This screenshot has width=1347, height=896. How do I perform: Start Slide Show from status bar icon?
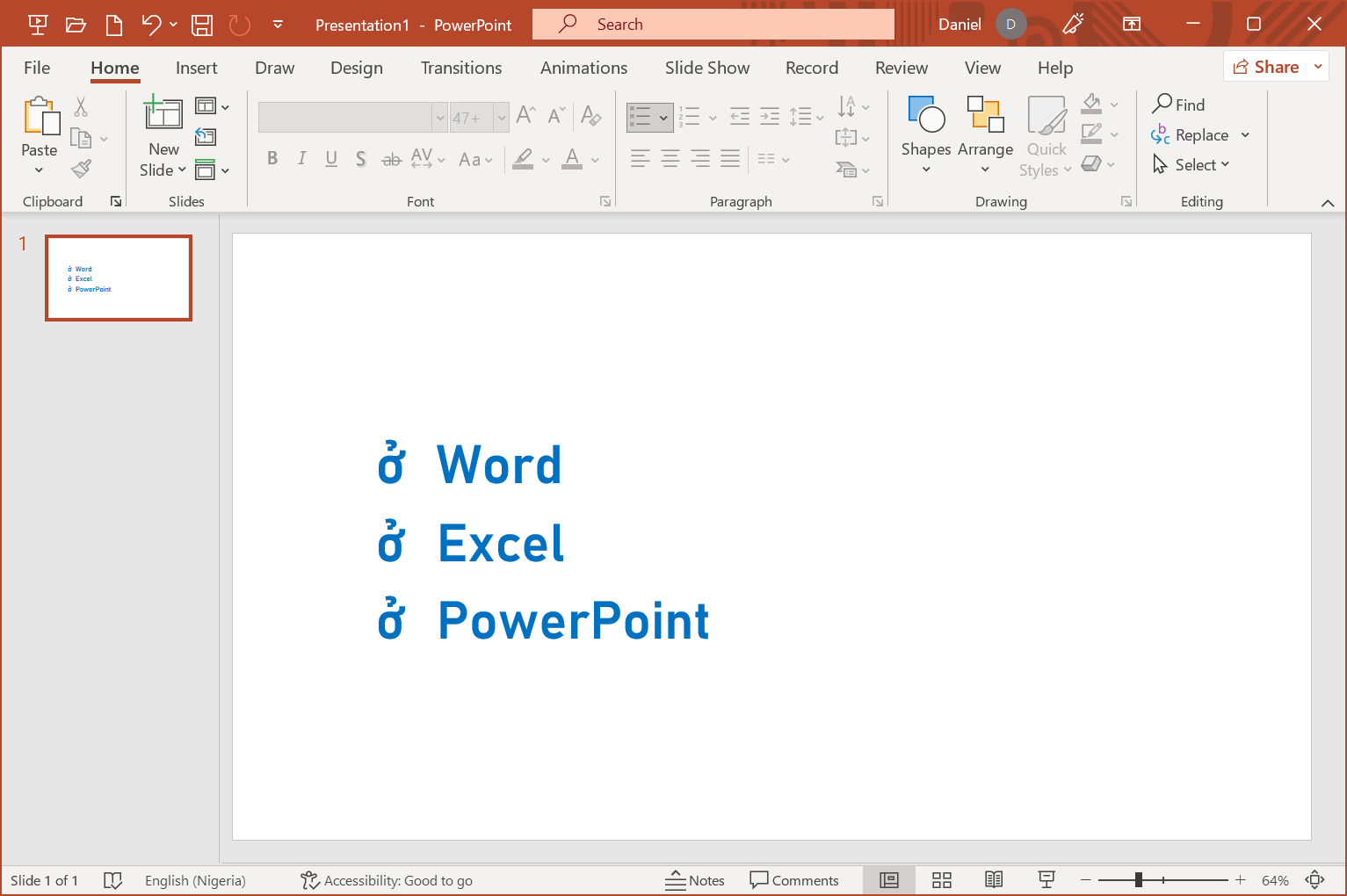[x=1046, y=880]
